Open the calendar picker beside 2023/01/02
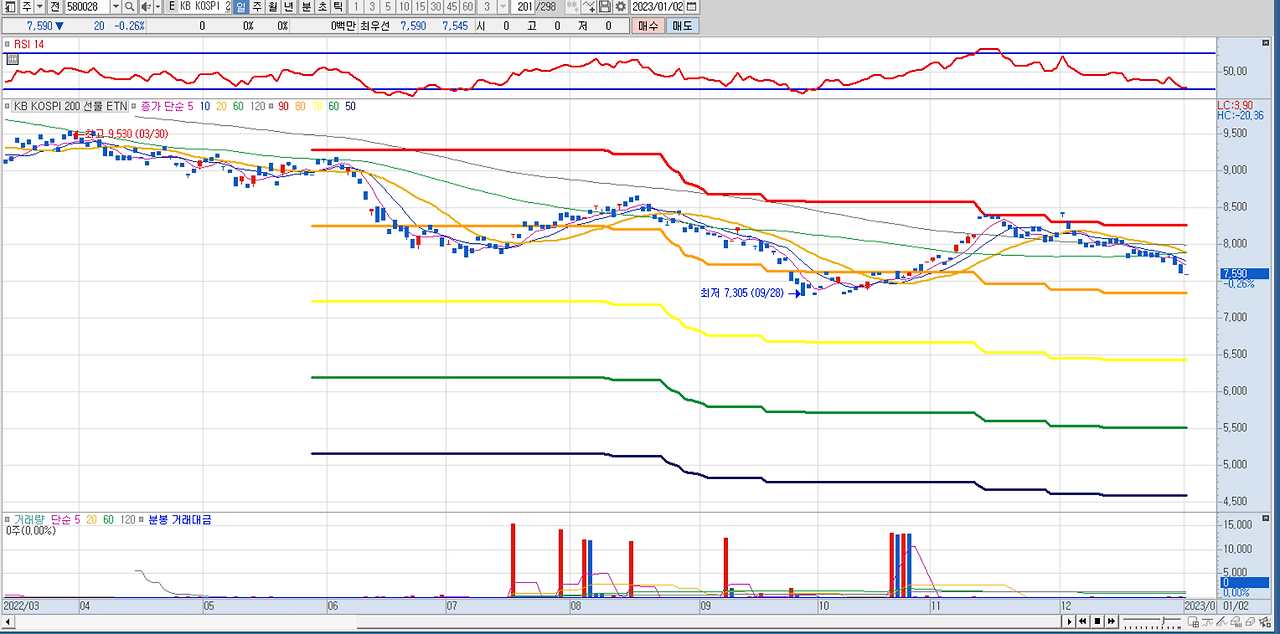 coord(692,6)
